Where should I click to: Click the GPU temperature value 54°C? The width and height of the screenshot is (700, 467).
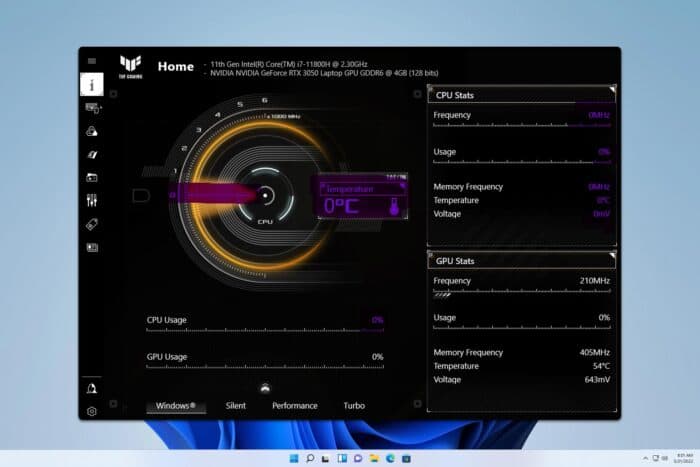tap(601, 366)
